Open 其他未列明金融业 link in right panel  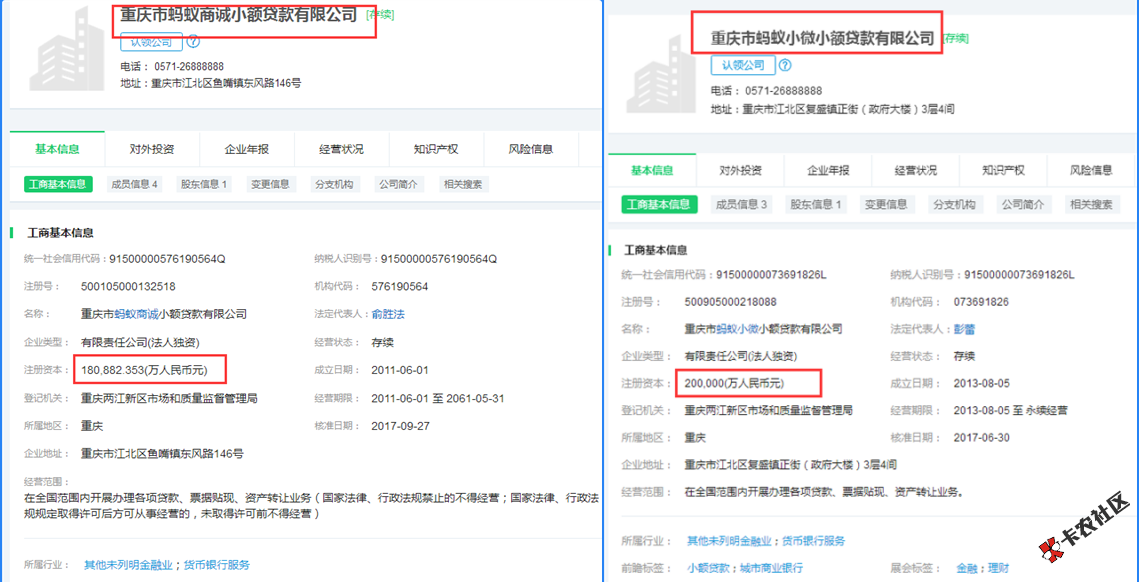[730, 541]
